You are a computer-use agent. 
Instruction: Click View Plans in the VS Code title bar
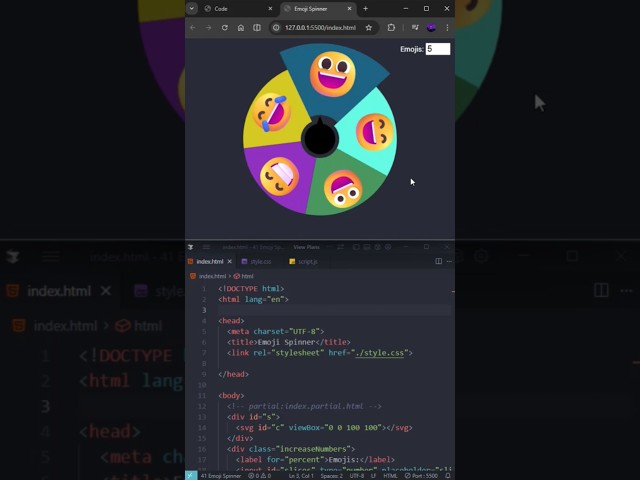click(307, 247)
